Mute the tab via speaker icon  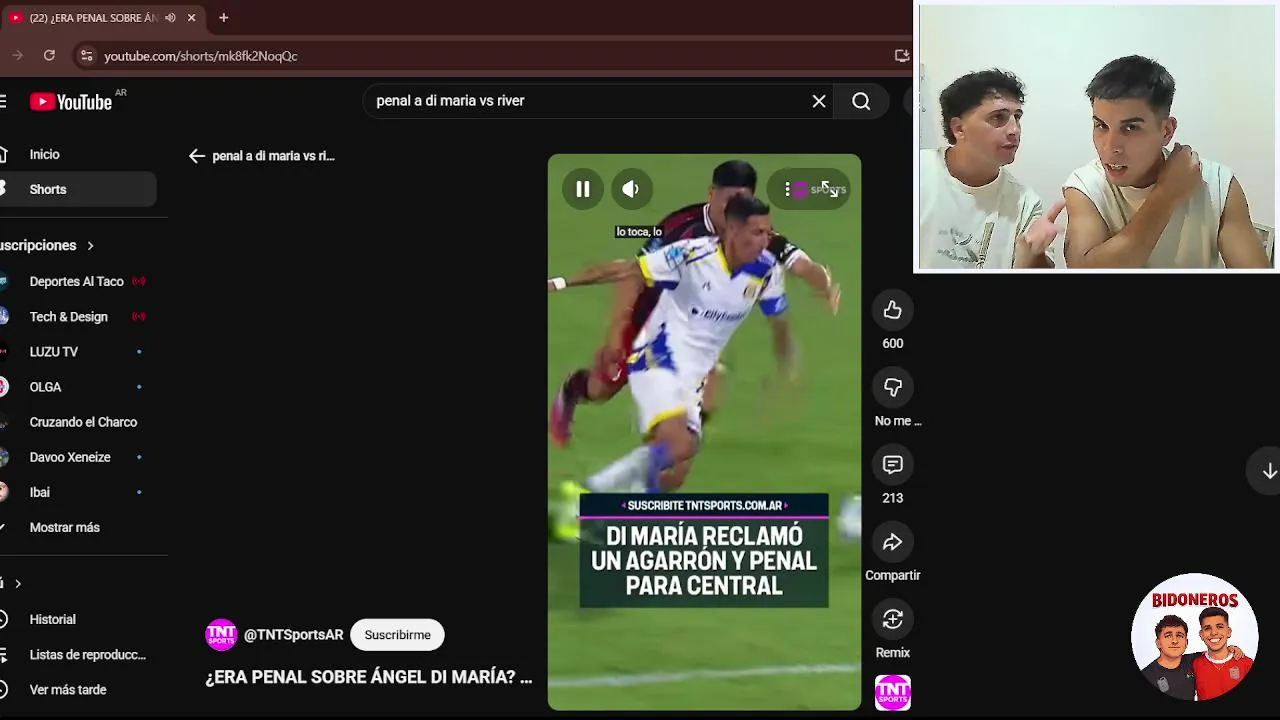pyautogui.click(x=170, y=18)
